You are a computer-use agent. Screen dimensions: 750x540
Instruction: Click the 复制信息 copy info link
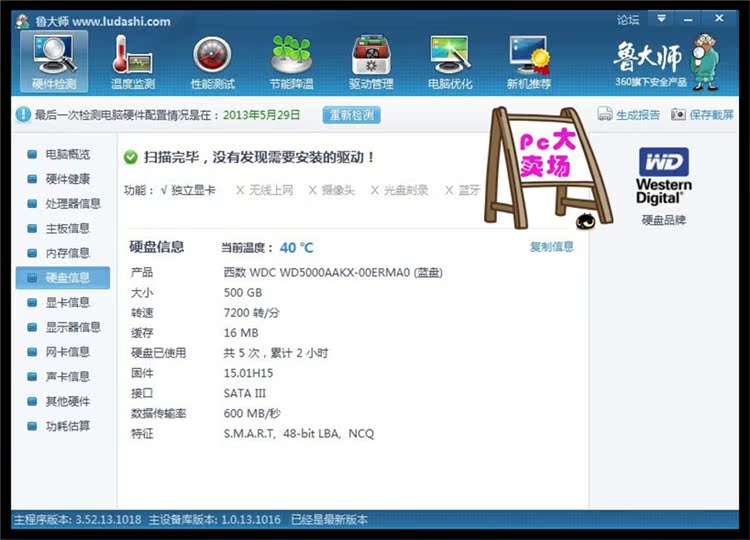[x=551, y=247]
